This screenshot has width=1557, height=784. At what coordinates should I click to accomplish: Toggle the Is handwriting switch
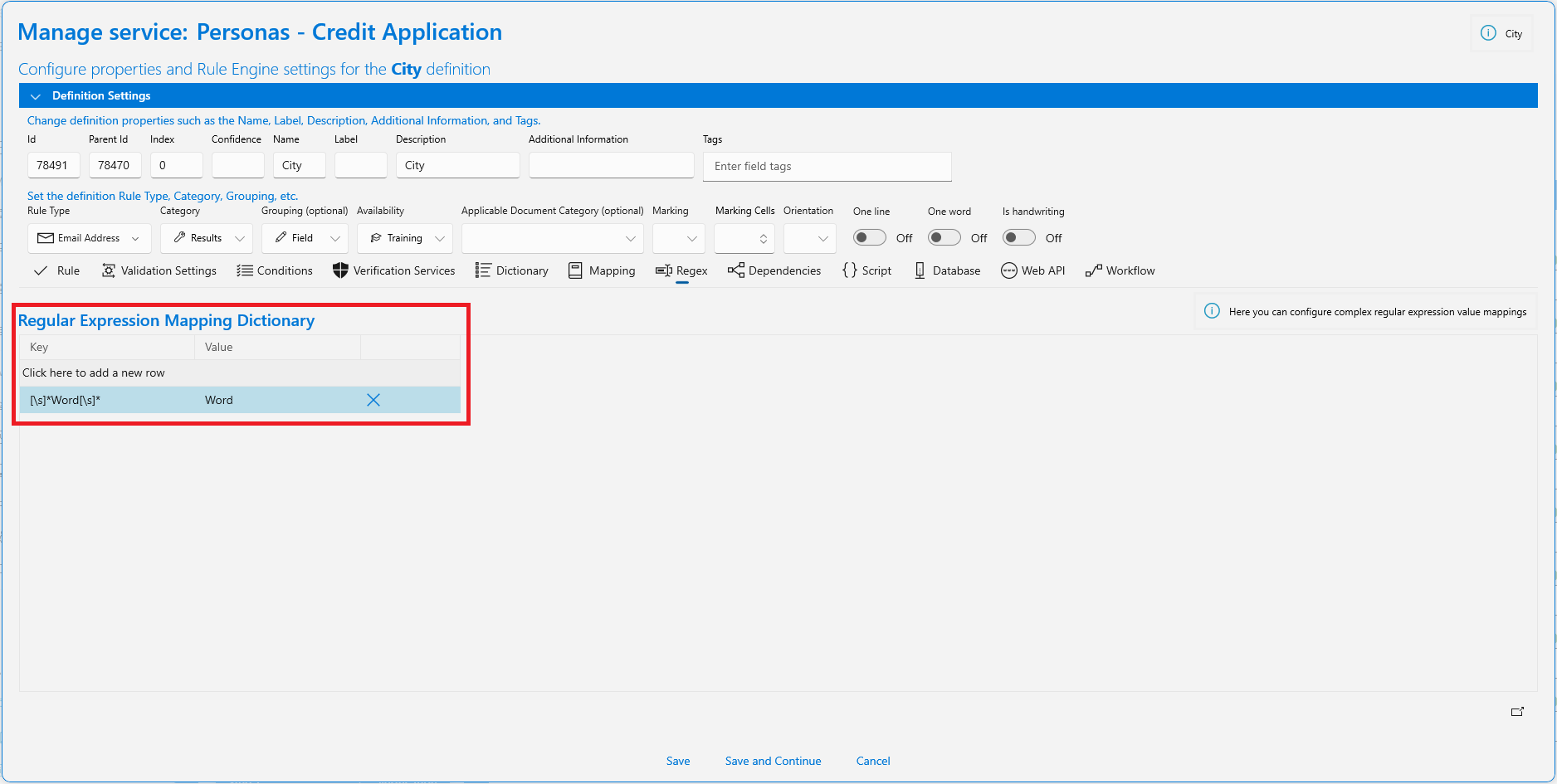point(1019,238)
